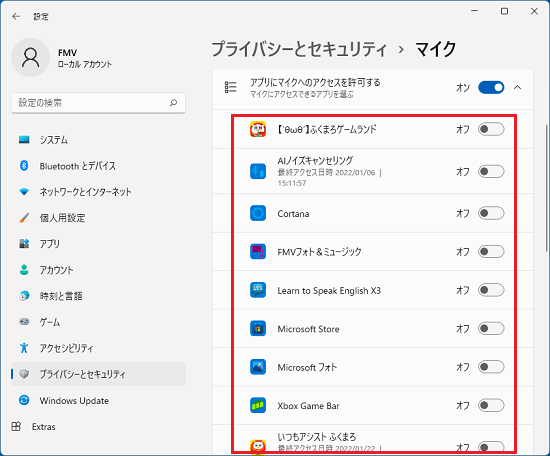The image size is (550, 456).
Task: Toggle Cortana microphone access on
Action: tap(491, 213)
